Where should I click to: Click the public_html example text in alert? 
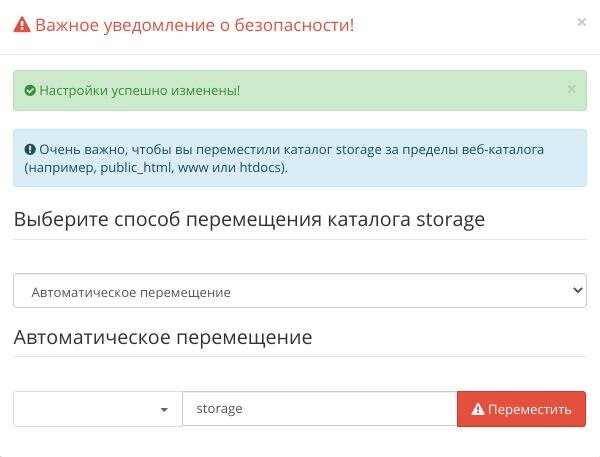136,168
